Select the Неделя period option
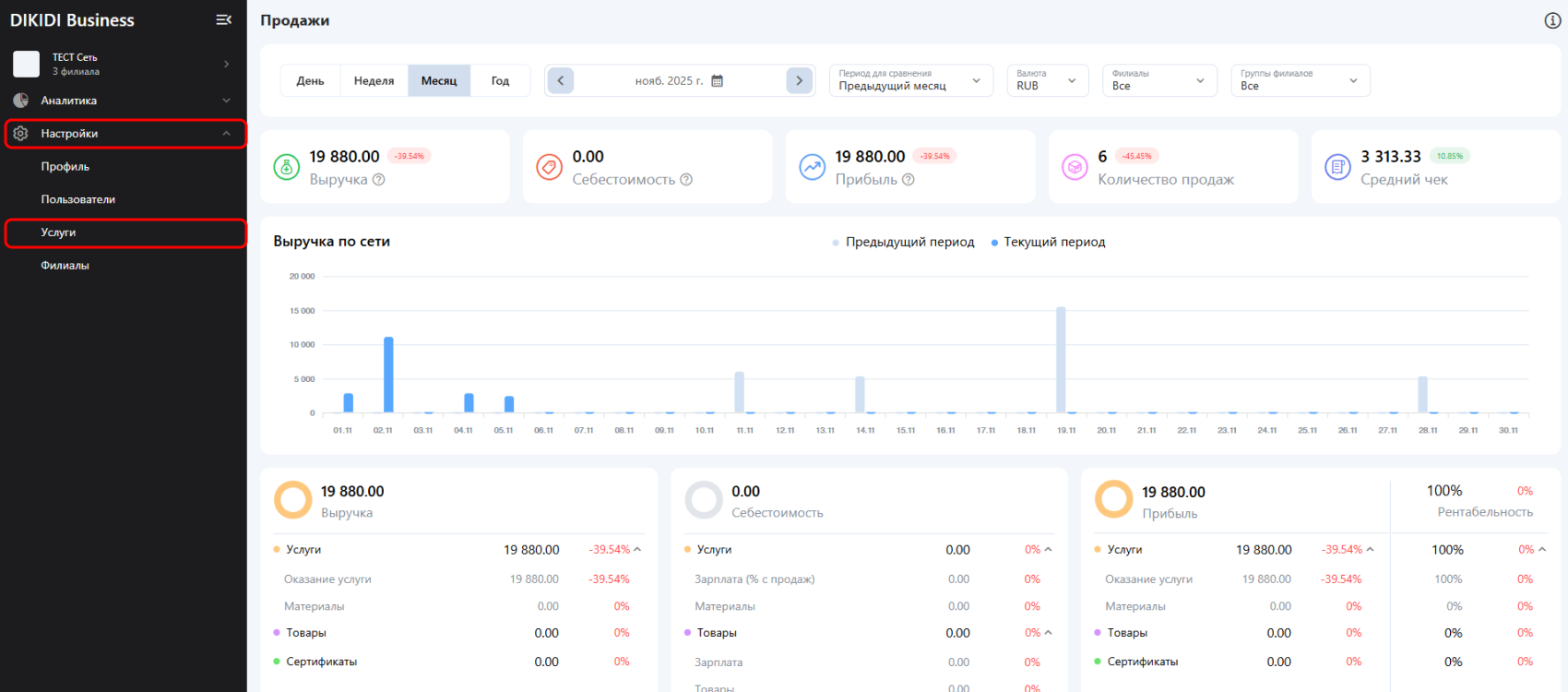Screen dimensions: 1568x692 click(374, 81)
